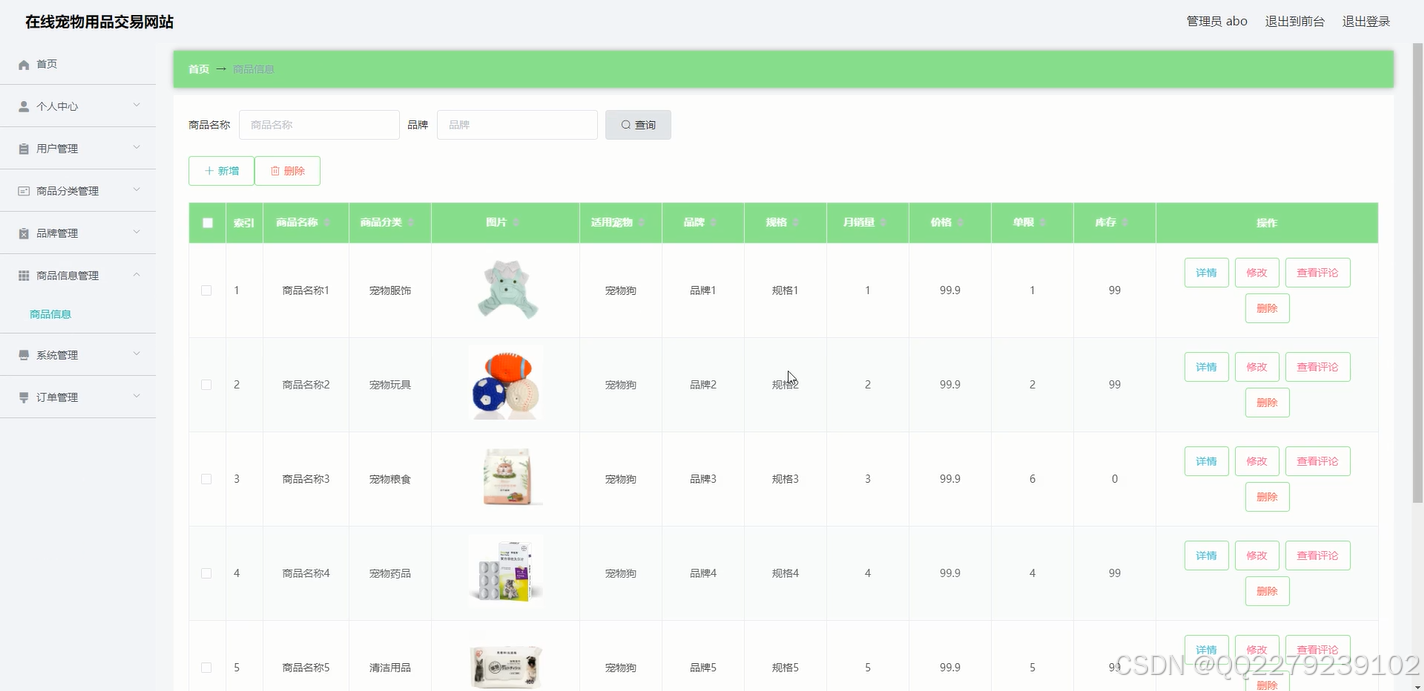The height and width of the screenshot is (691, 1424).
Task: Open 用户管理 via its list icon
Action: tap(22, 148)
